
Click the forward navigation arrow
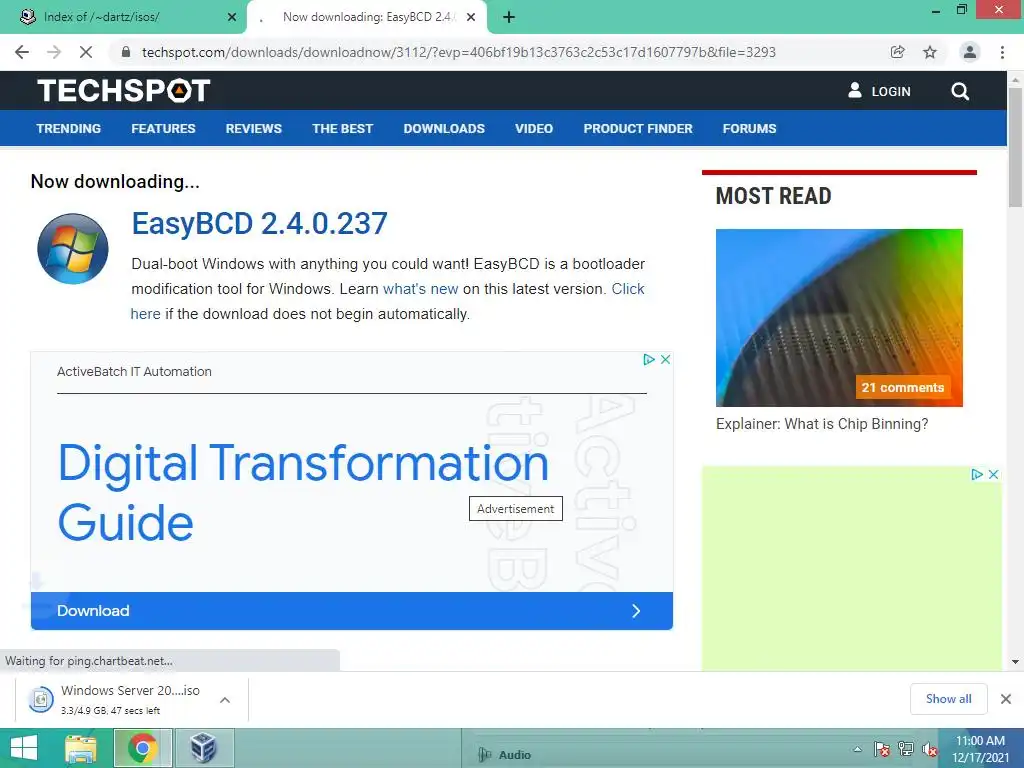54,52
